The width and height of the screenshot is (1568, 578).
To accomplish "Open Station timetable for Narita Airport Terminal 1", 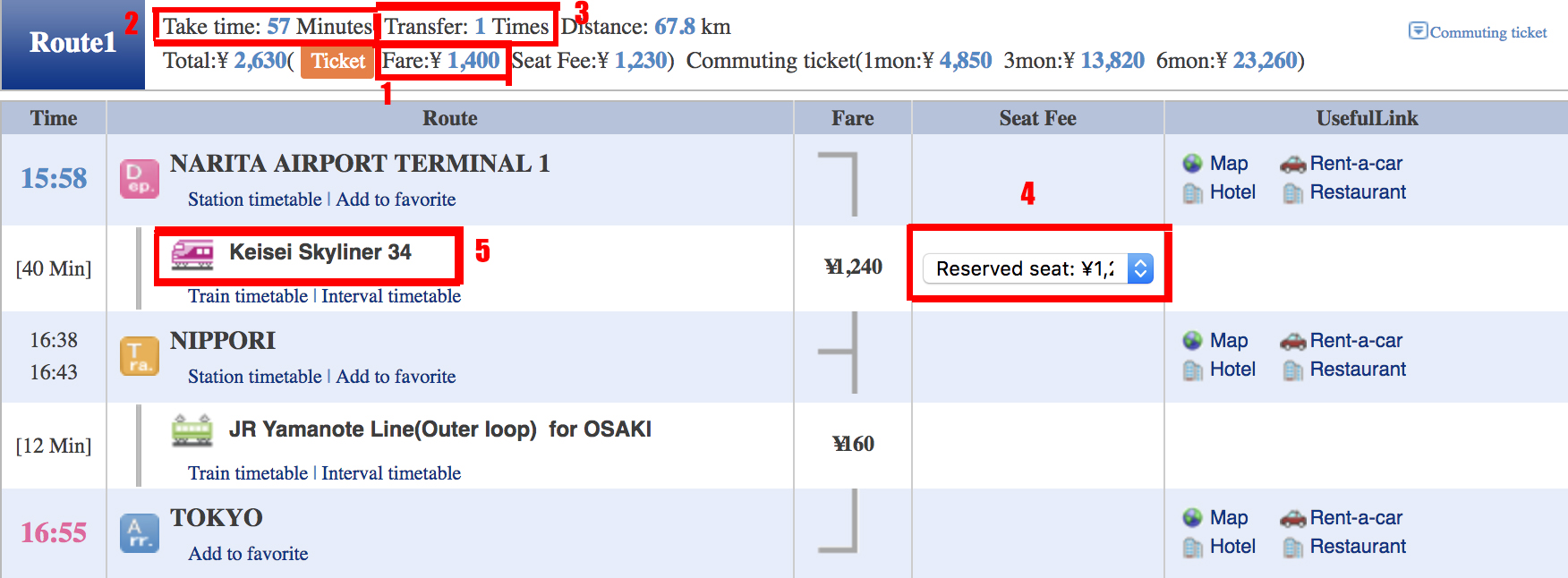I will pos(254,200).
